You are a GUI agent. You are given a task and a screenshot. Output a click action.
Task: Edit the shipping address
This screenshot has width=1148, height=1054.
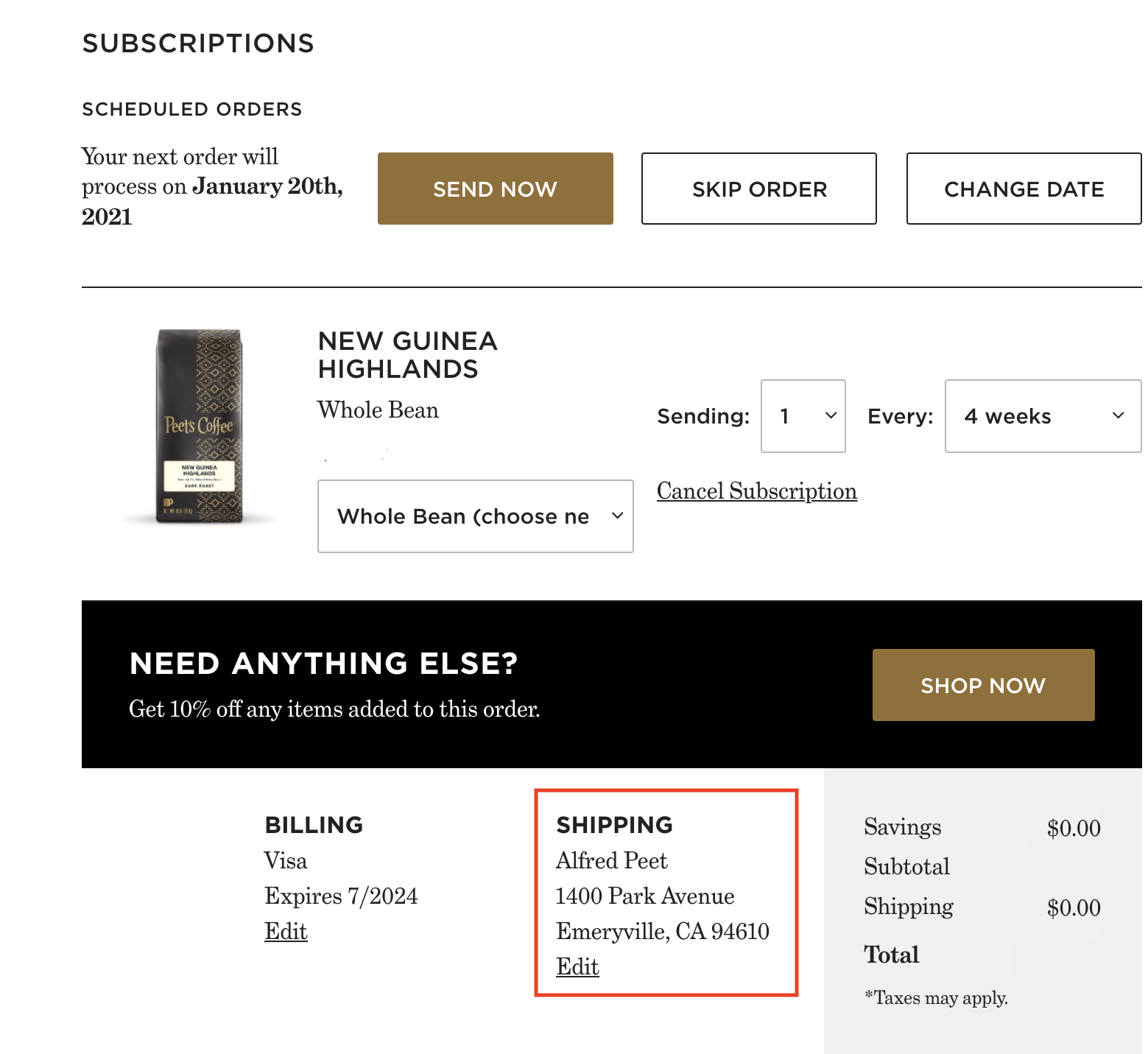pyautogui.click(x=577, y=966)
